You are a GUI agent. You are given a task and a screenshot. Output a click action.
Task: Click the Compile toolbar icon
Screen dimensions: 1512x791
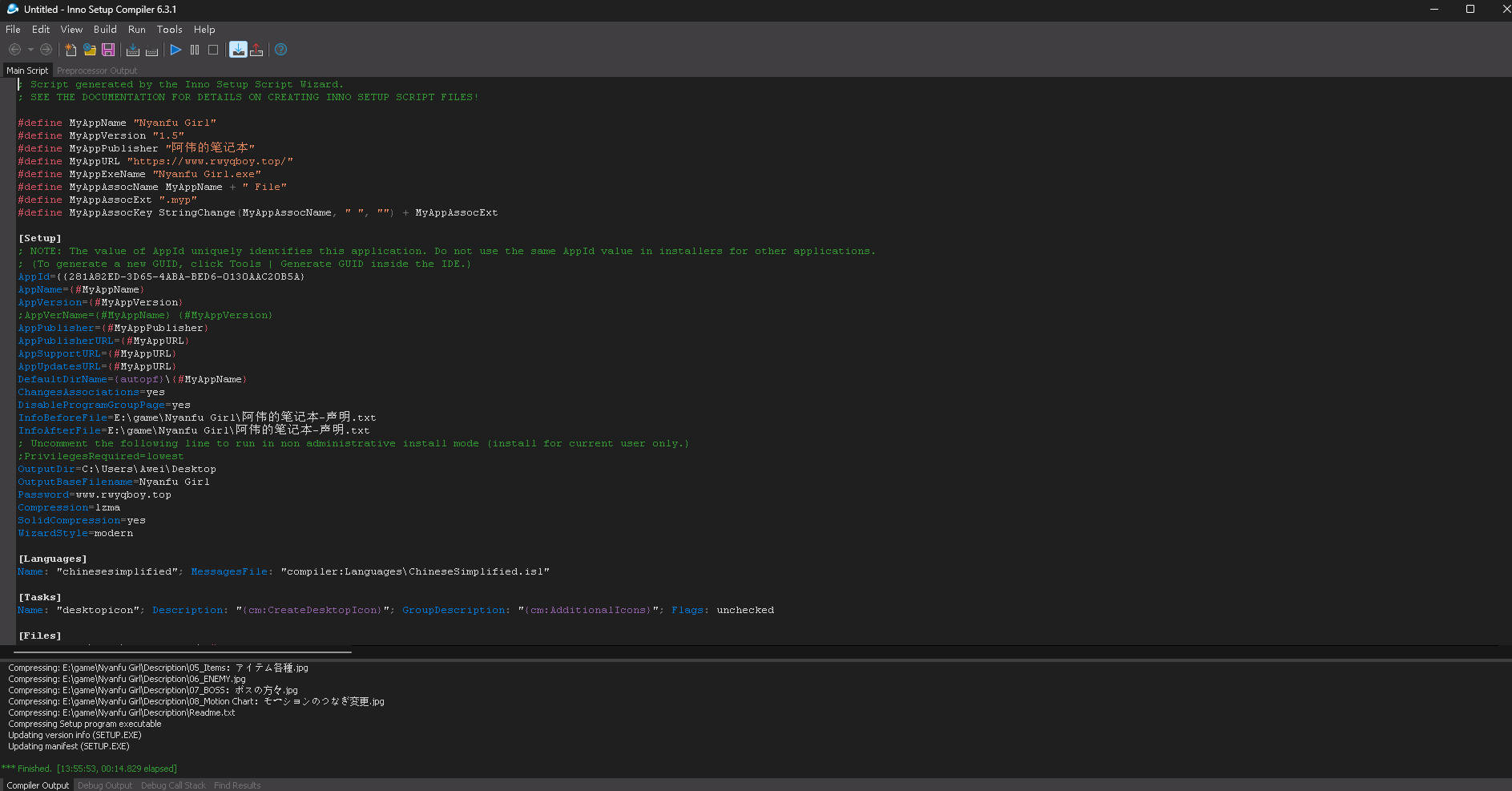point(133,50)
